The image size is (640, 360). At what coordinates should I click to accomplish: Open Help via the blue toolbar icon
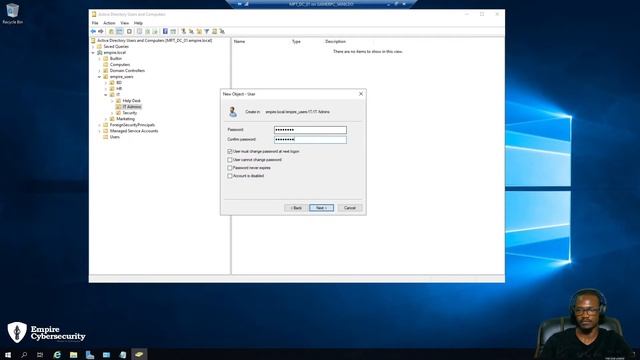click(165, 31)
